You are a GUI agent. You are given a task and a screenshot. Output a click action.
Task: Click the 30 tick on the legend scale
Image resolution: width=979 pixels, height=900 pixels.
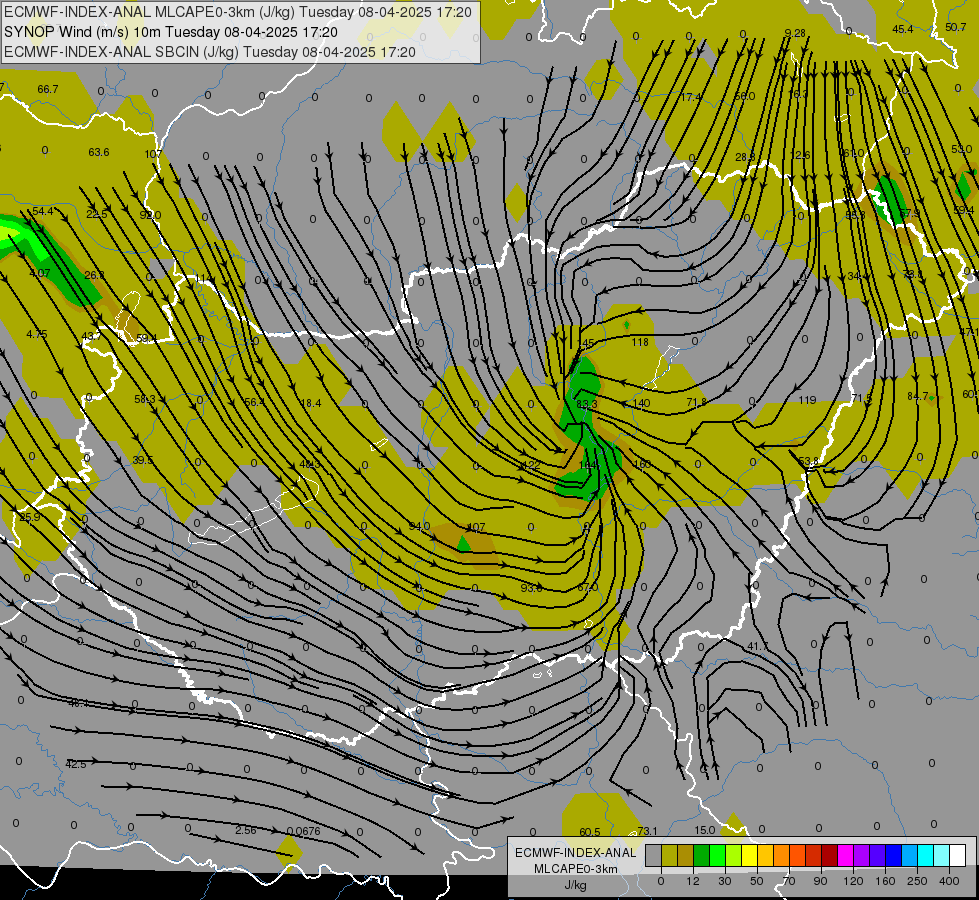click(725, 881)
